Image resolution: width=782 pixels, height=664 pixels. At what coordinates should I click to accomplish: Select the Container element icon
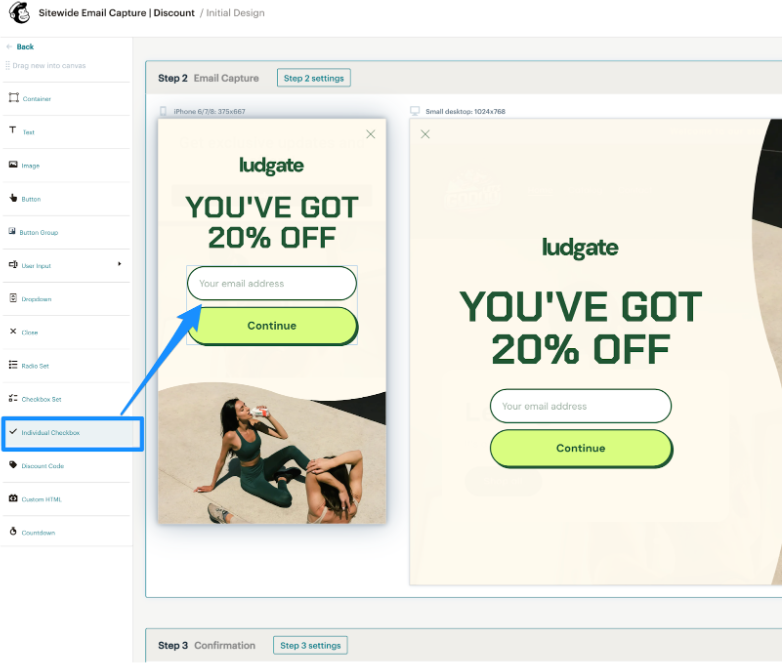[x=13, y=98]
